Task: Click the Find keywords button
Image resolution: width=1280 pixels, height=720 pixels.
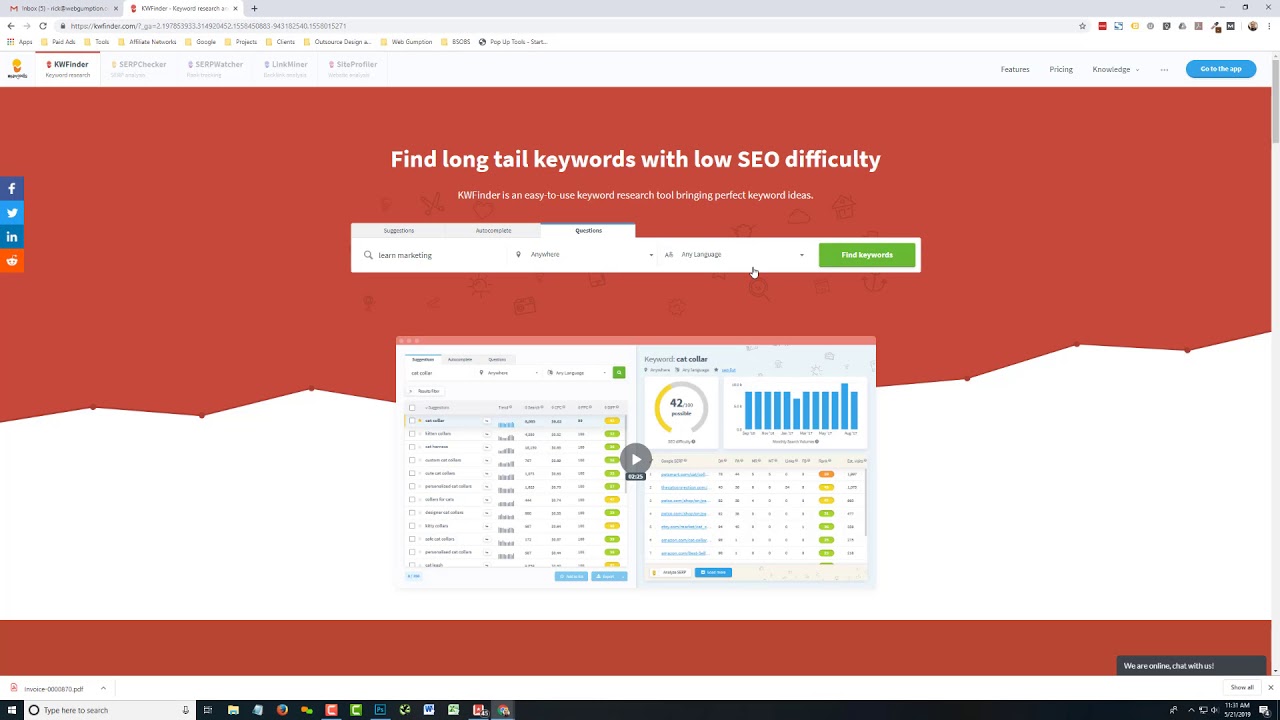Action: tap(867, 255)
